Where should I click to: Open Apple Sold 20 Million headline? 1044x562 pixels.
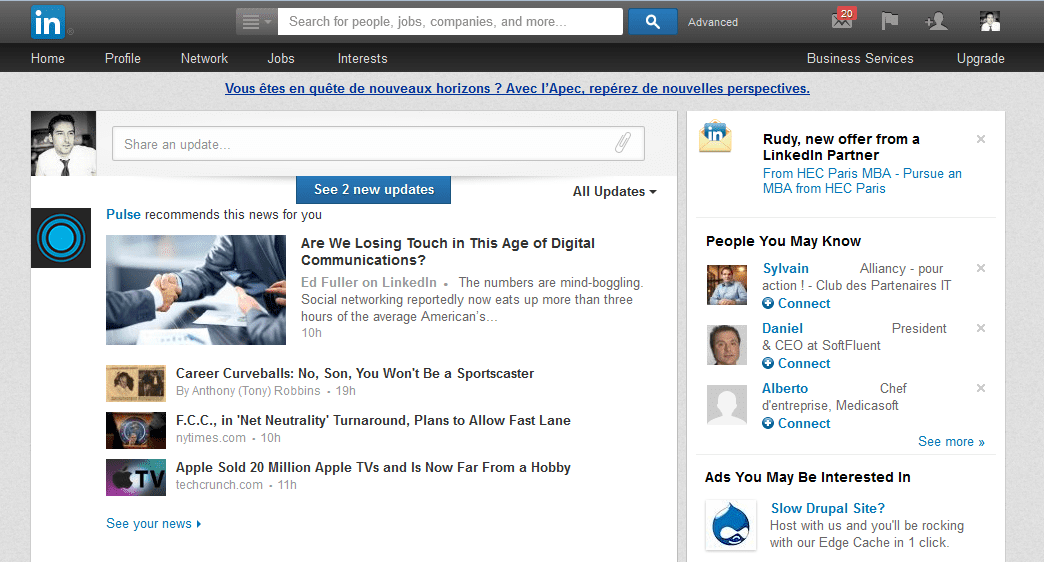tap(373, 467)
